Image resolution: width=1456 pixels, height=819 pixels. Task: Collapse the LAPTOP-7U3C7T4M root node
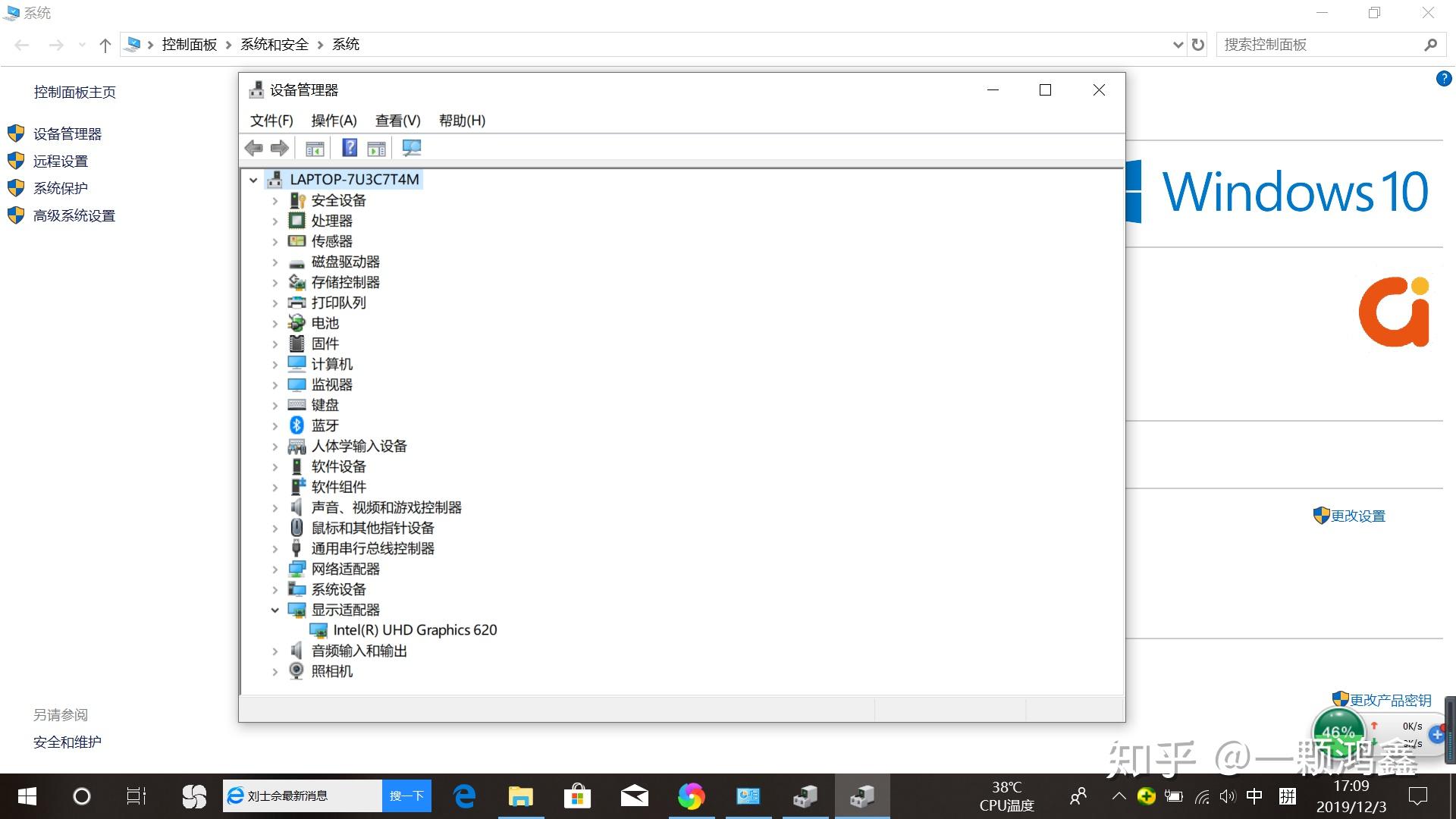(253, 180)
